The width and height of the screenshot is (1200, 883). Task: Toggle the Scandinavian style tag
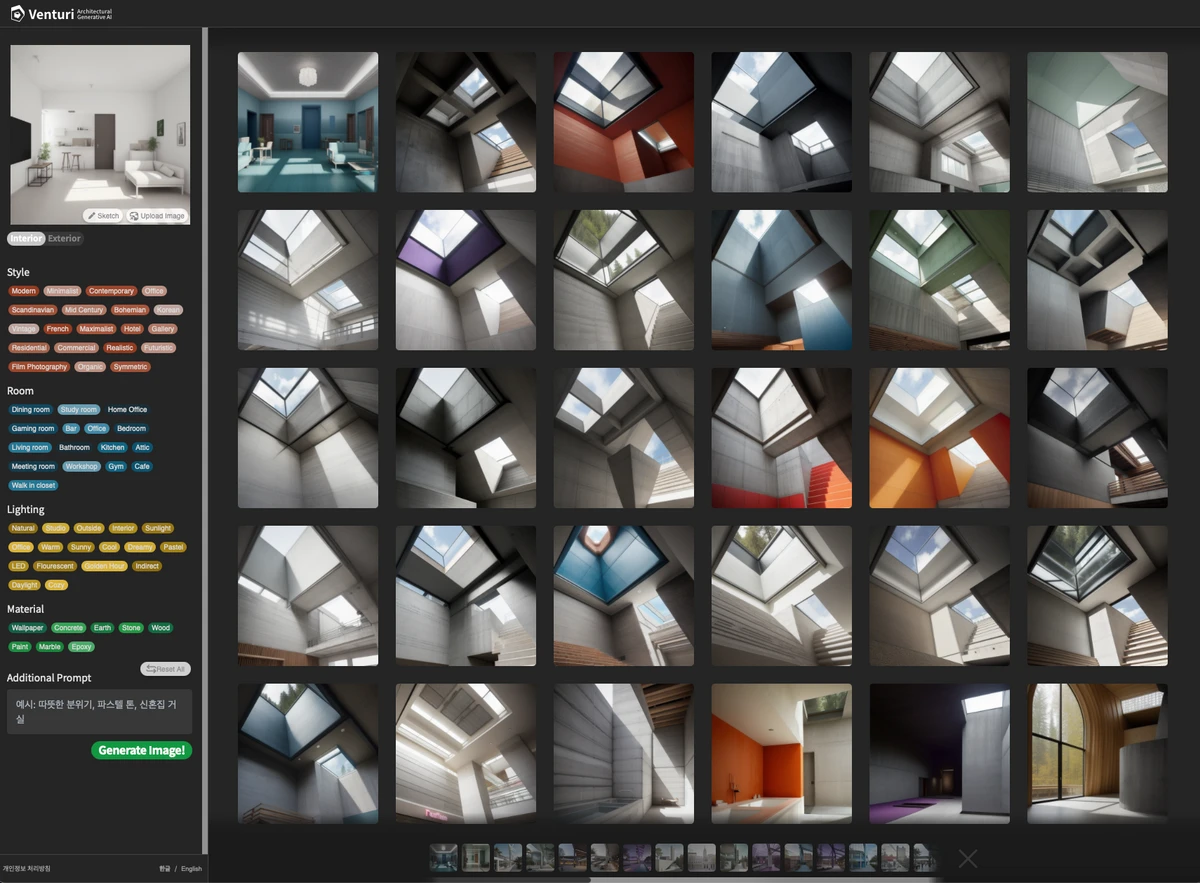(33, 310)
